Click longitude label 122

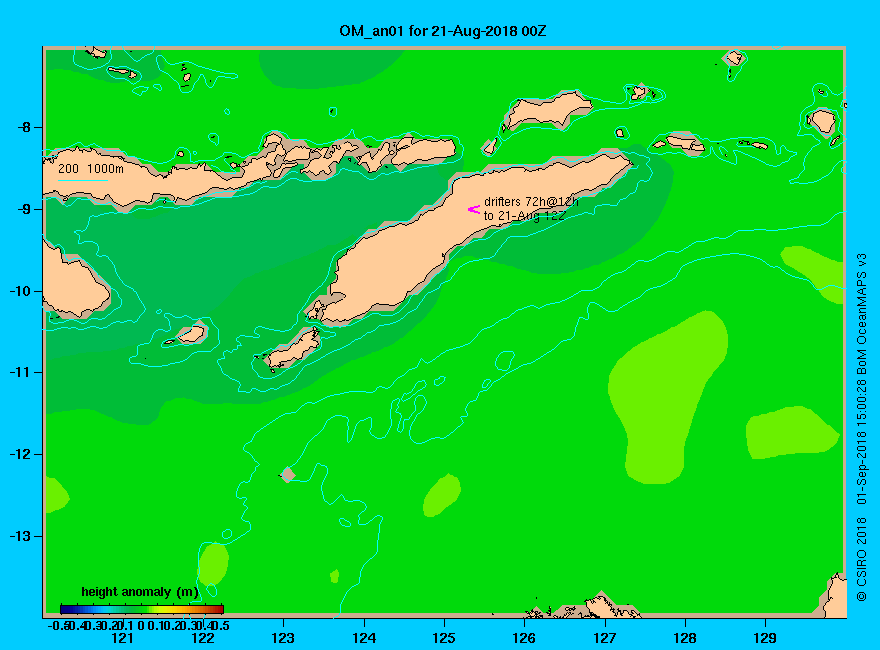click(x=203, y=638)
